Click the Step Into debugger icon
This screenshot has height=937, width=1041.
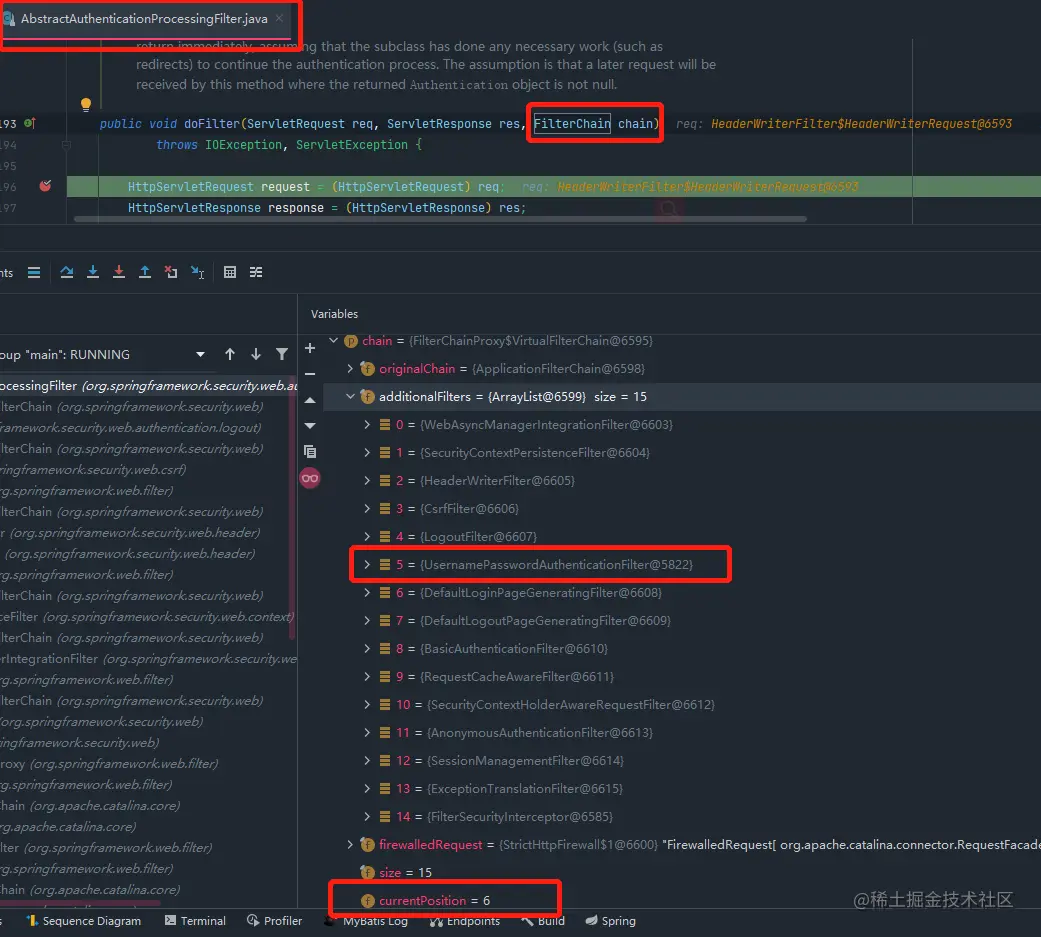tap(93, 272)
